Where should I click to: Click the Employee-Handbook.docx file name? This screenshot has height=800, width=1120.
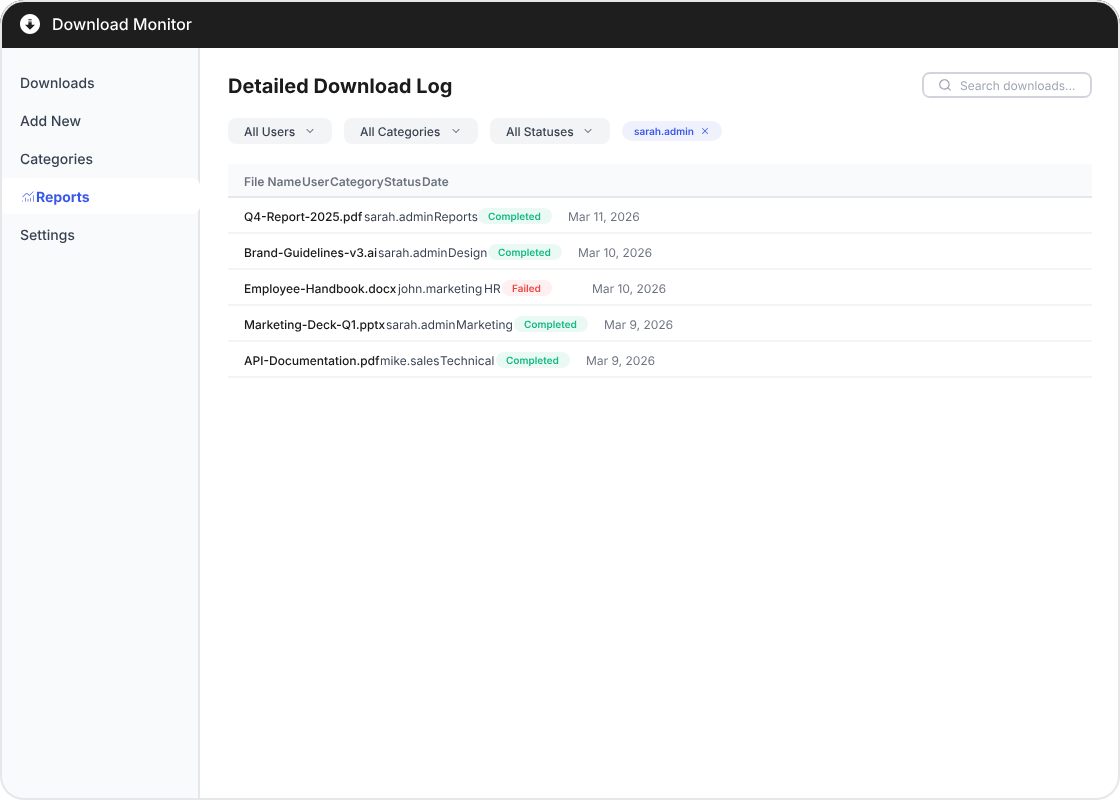point(320,289)
